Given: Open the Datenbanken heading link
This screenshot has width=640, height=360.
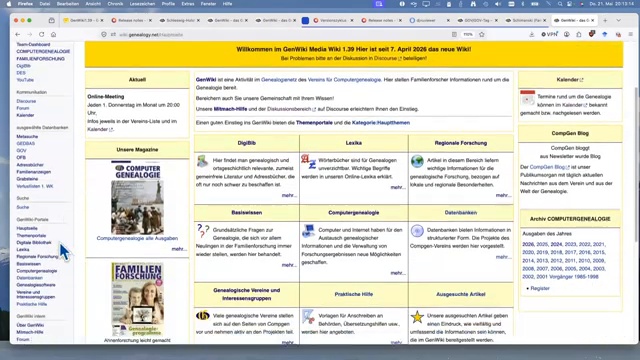Looking at the screenshot, I should (460, 213).
